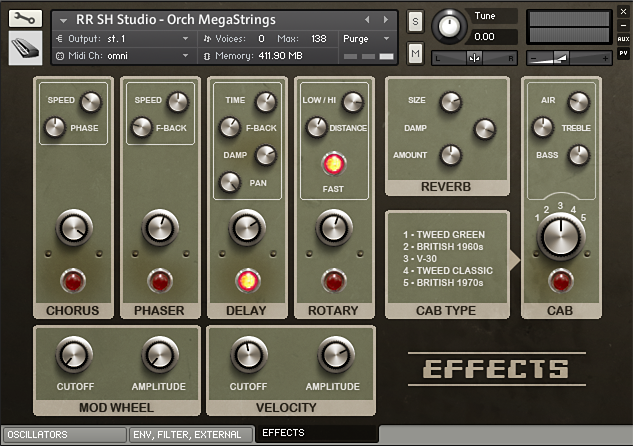Image resolution: width=633 pixels, height=446 pixels.
Task: Click the Voices count value 0
Action: coord(262,39)
